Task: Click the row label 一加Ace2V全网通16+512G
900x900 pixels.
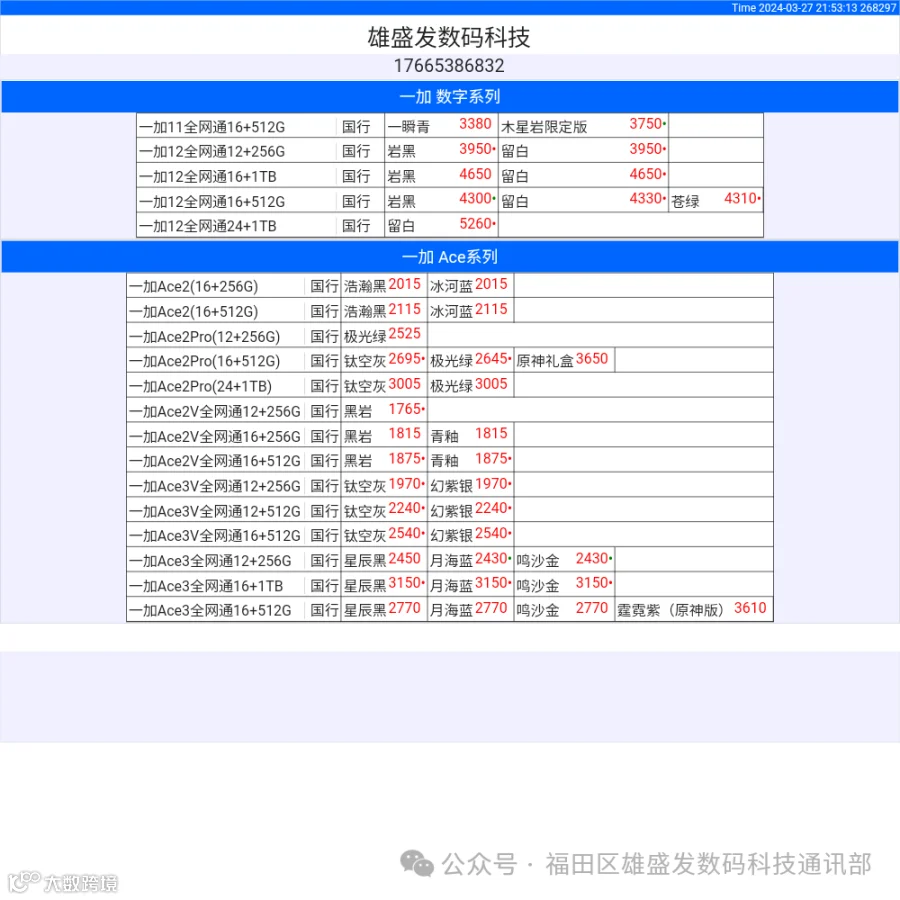Action: [x=215, y=461]
